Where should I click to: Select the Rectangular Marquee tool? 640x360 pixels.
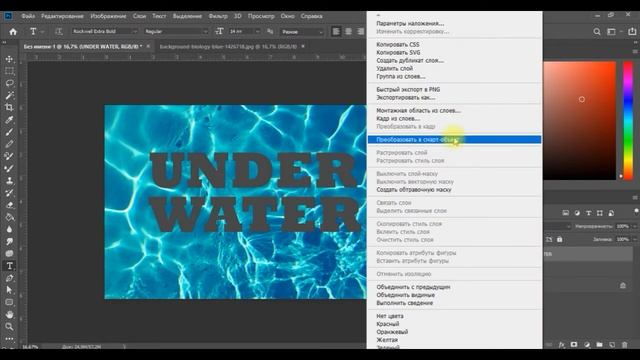point(9,71)
